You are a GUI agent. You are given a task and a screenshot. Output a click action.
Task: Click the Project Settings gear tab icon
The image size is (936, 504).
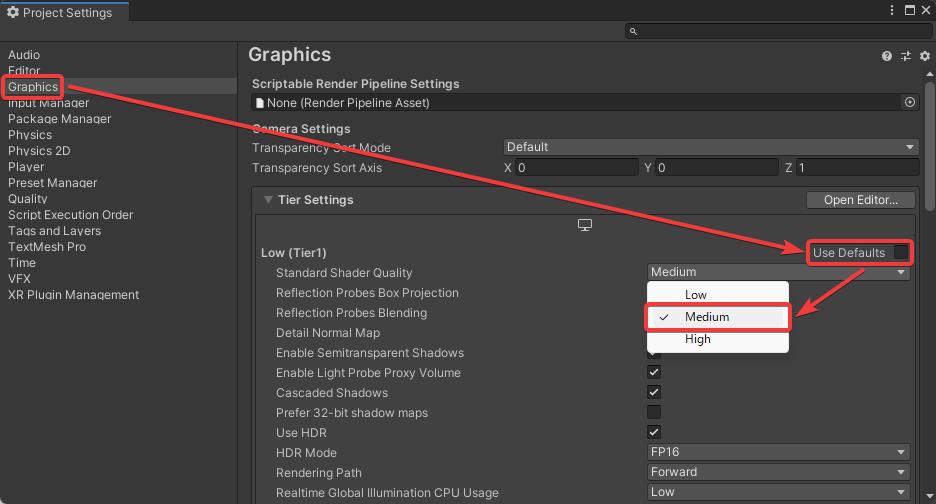point(13,13)
